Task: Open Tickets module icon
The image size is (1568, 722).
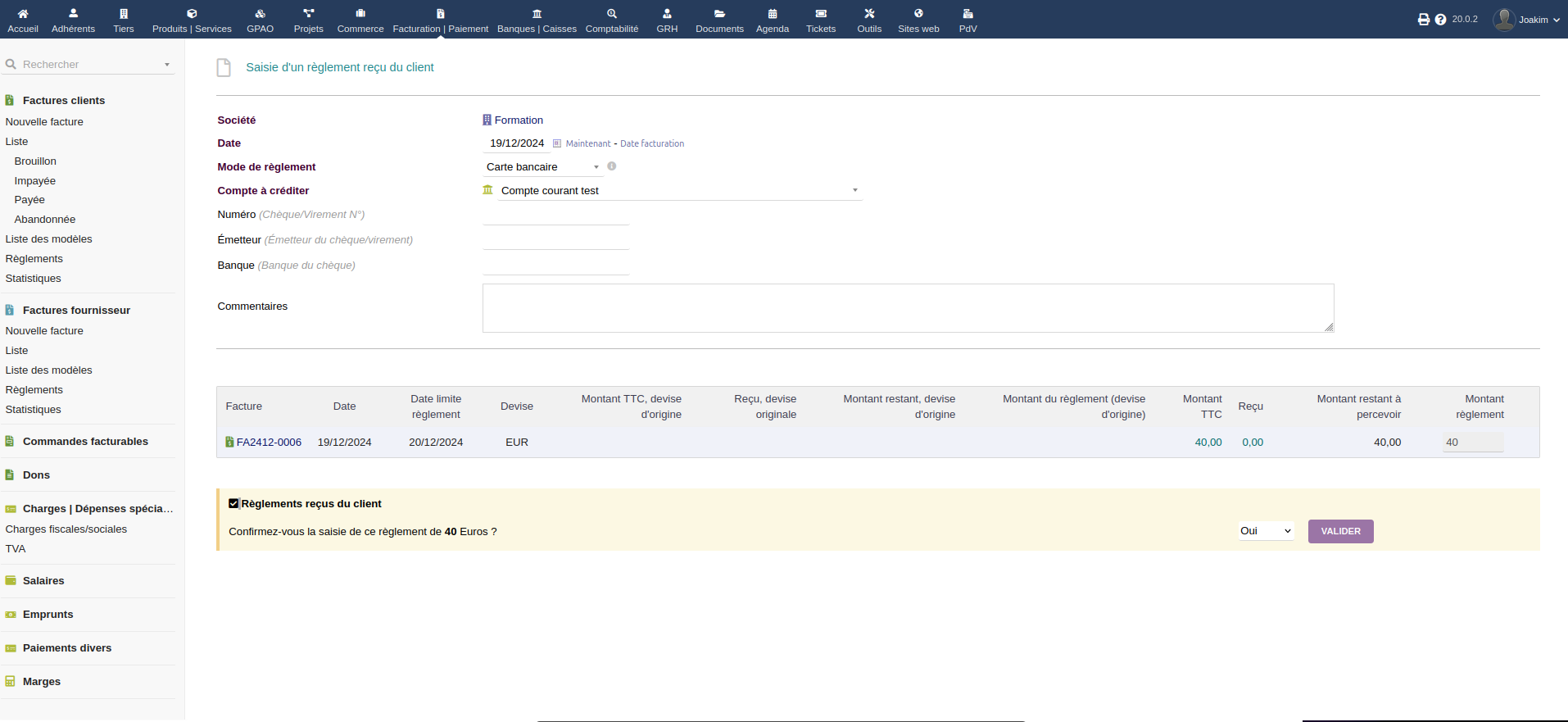Action: [x=821, y=13]
